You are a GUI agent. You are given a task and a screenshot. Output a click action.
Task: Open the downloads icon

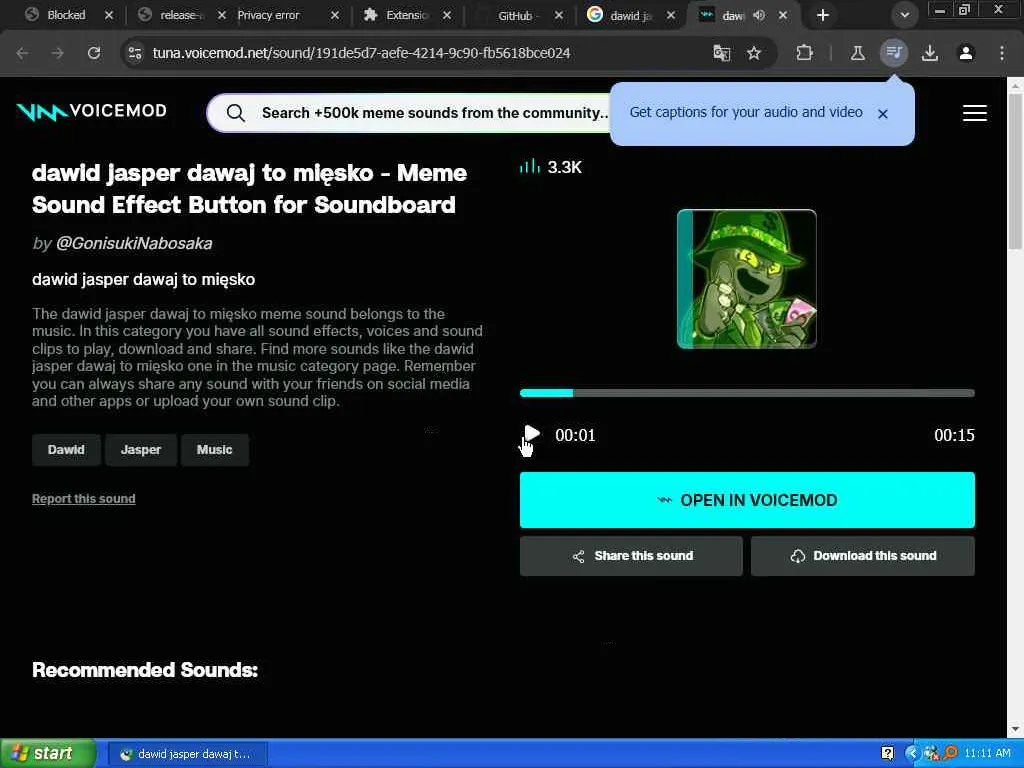click(930, 53)
